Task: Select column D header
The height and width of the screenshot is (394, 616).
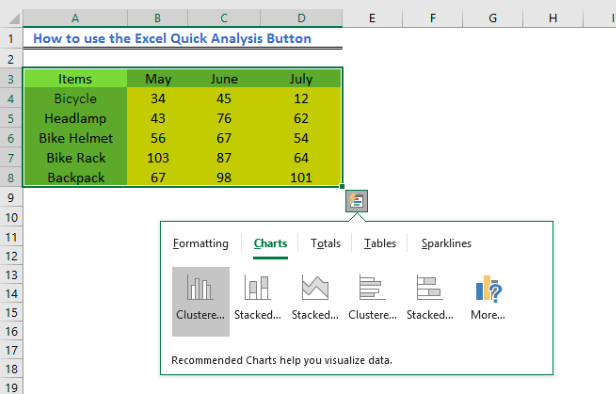Action: (301, 18)
